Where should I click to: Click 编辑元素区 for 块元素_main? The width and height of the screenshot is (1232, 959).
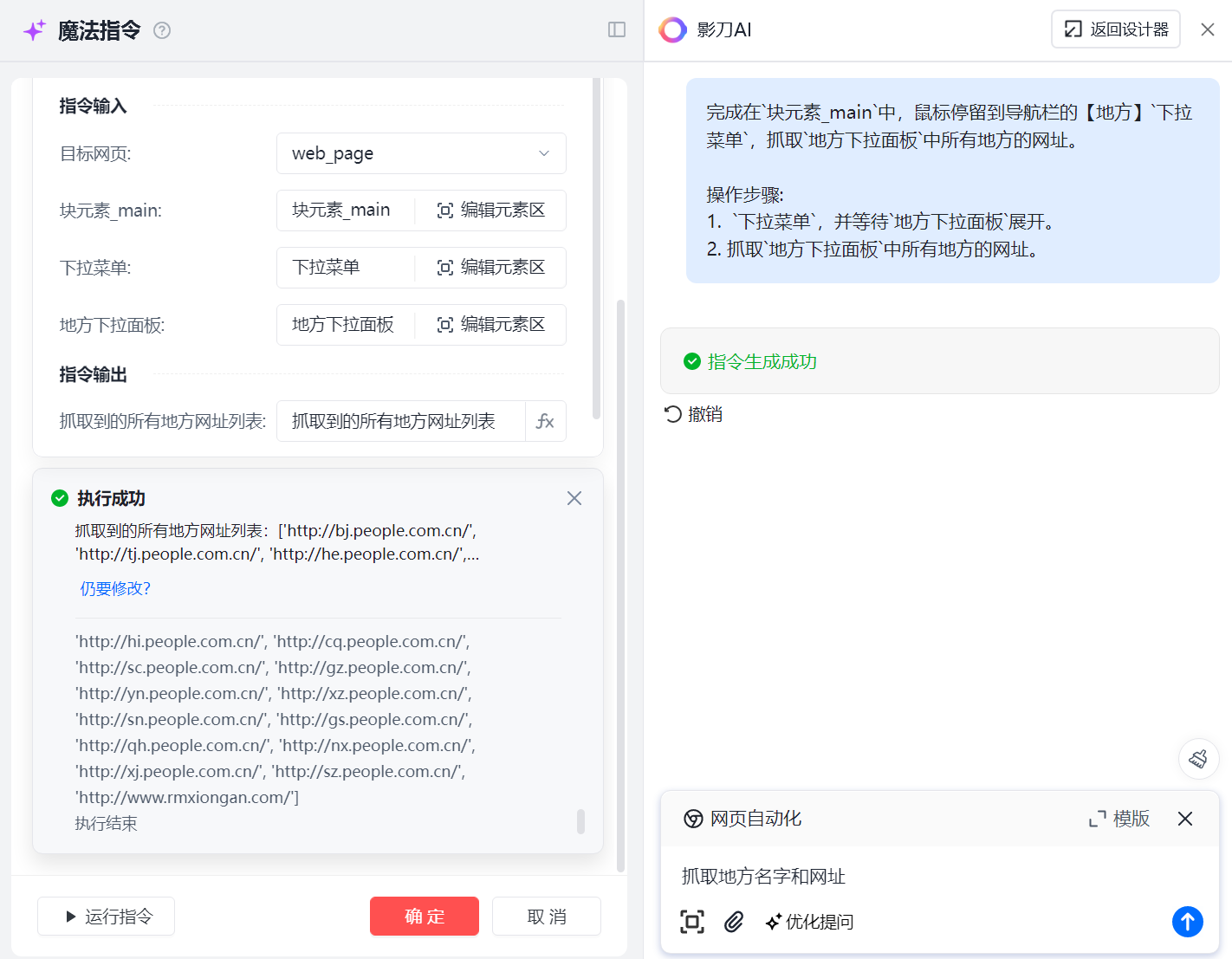[491, 211]
